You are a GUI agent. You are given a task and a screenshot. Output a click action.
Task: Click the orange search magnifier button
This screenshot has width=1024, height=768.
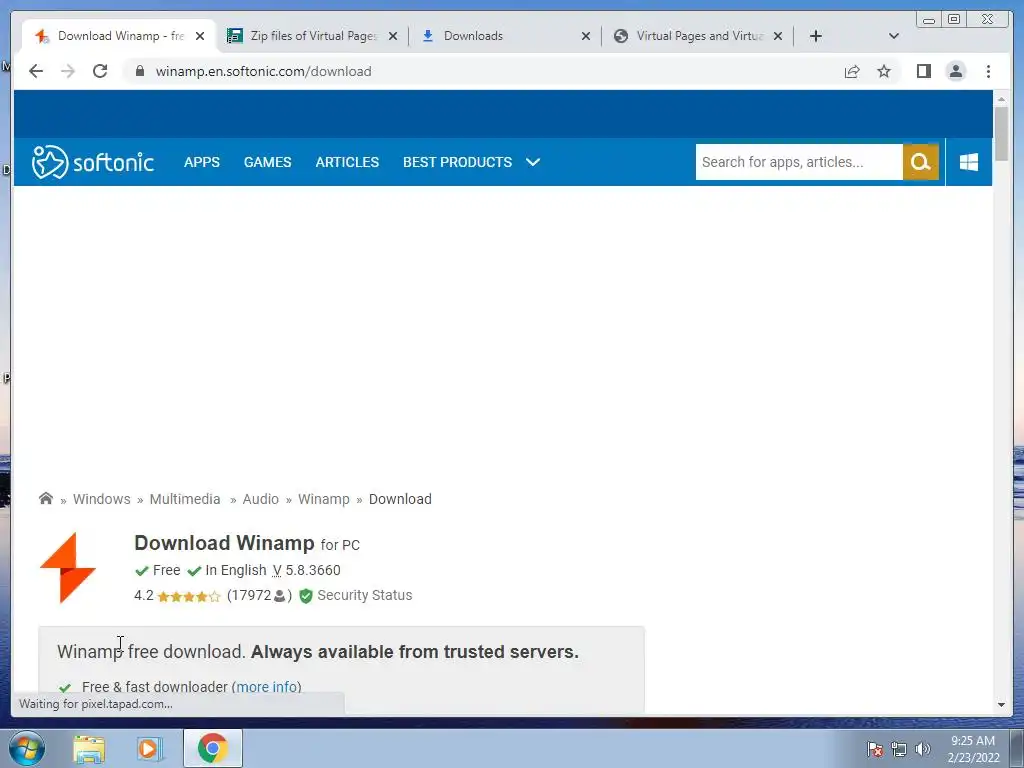[x=921, y=162]
